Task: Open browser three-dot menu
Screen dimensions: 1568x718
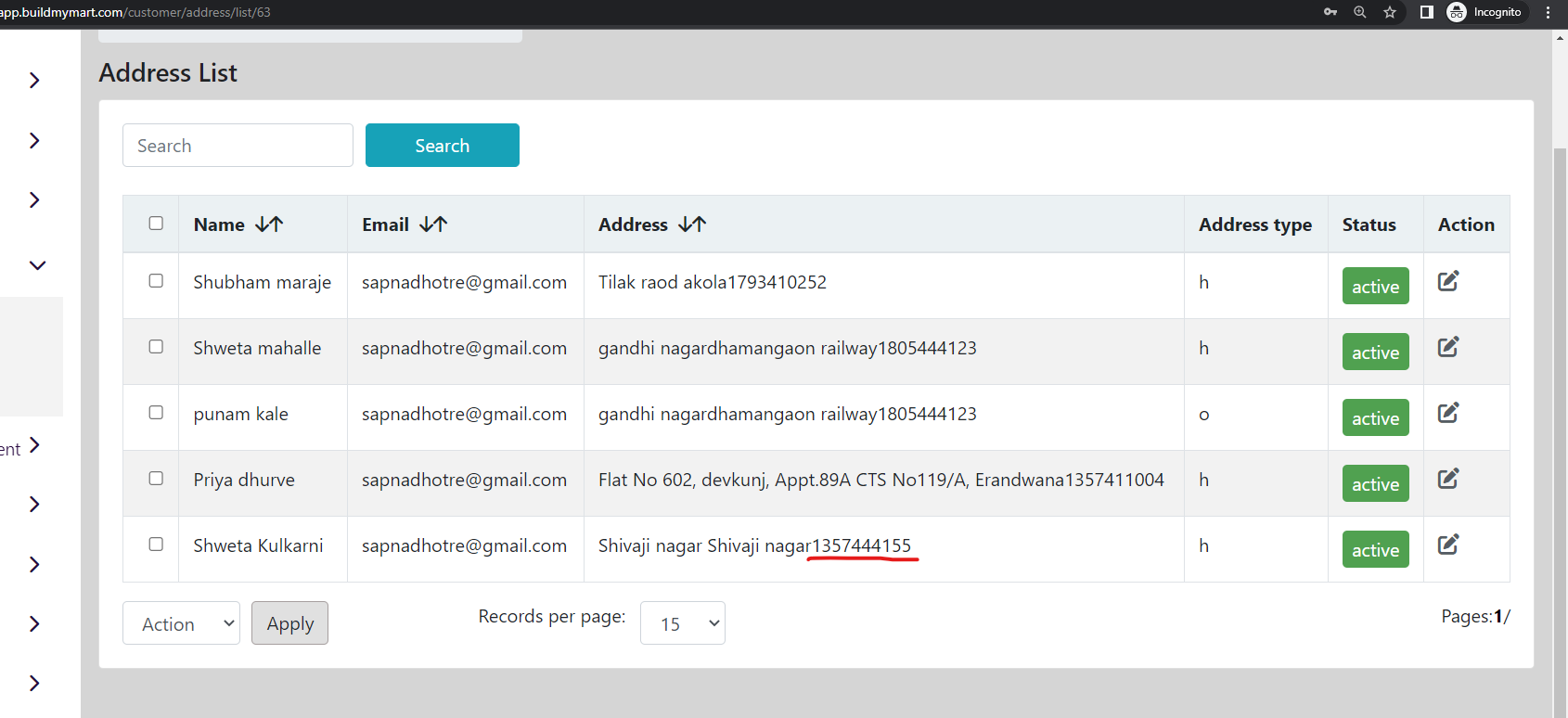Action: coord(1548,12)
